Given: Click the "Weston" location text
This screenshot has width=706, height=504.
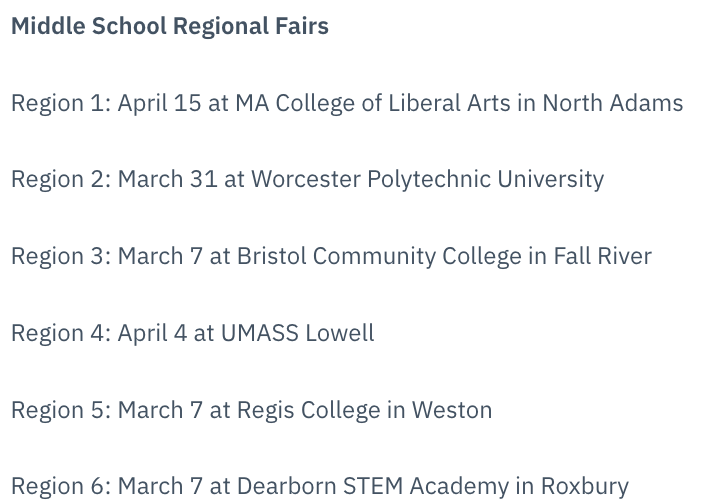Looking at the screenshot, I should (x=454, y=410).
